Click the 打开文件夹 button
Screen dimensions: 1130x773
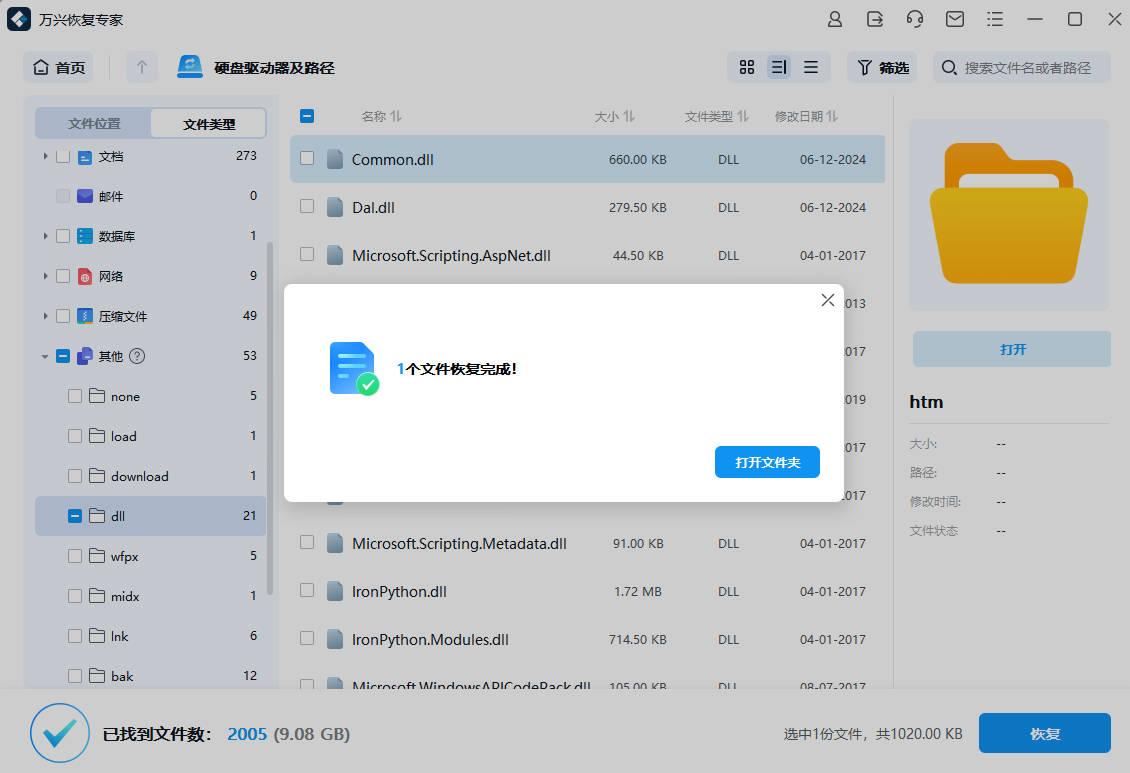767,461
